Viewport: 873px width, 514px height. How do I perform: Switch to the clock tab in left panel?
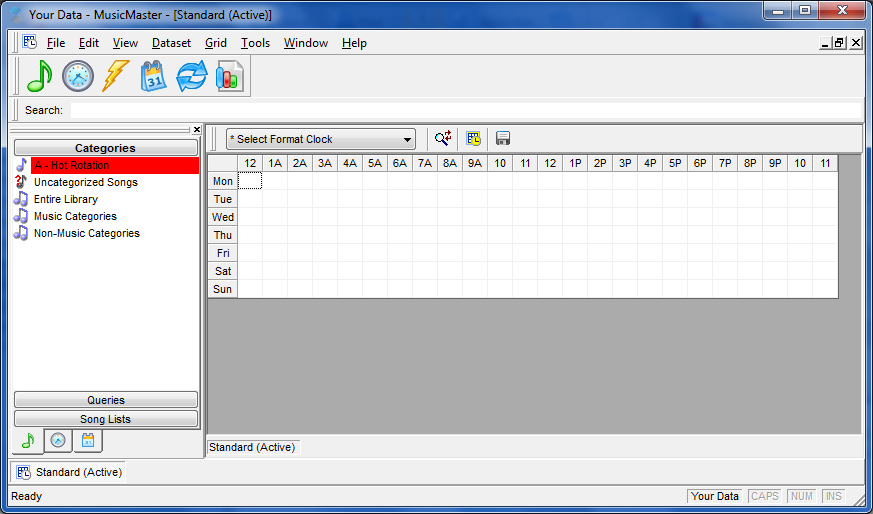pyautogui.click(x=58, y=440)
